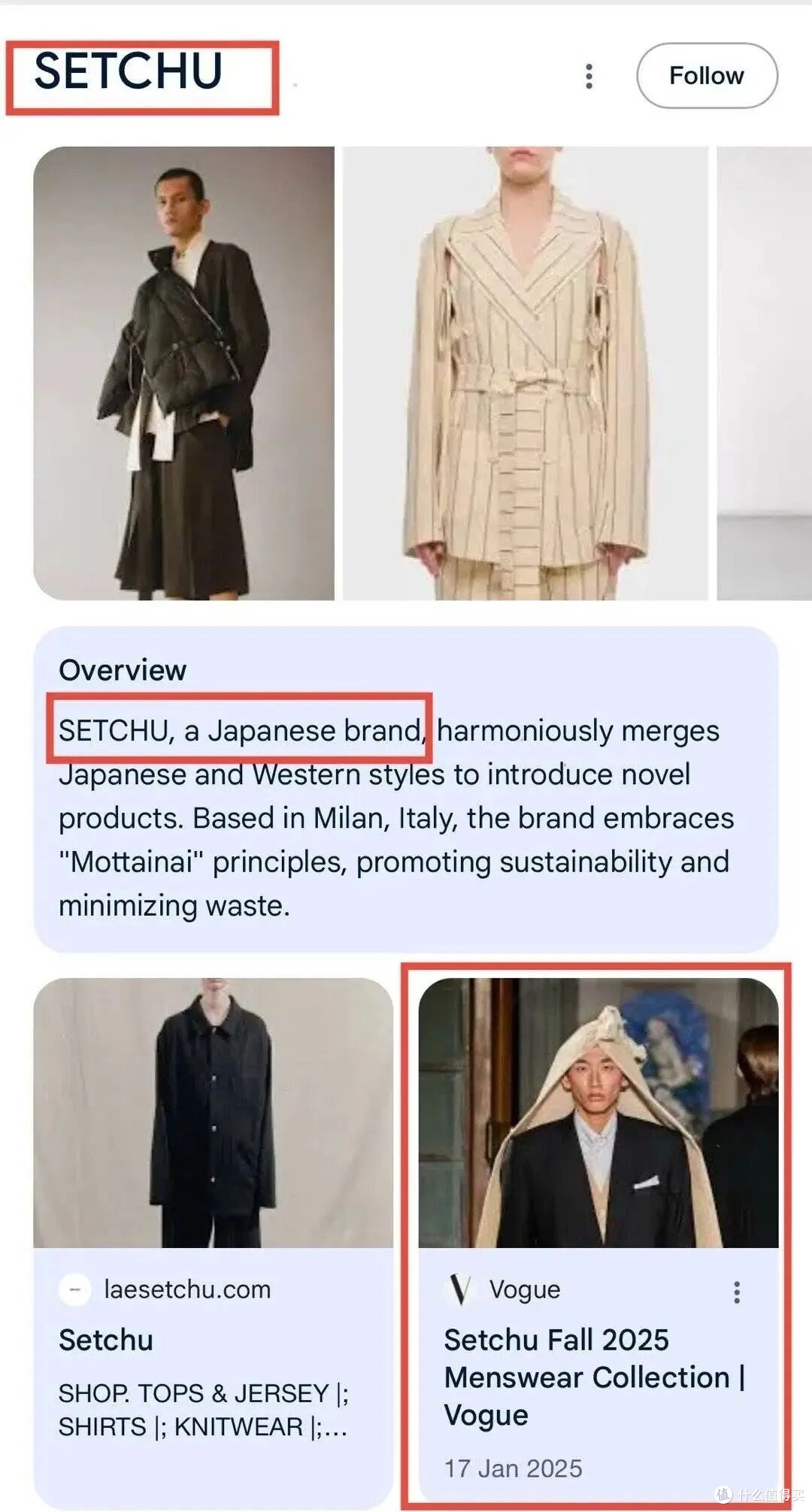Click the 17 Jan 2025 date
Screen dimensions: 812x1512
[x=514, y=1468]
